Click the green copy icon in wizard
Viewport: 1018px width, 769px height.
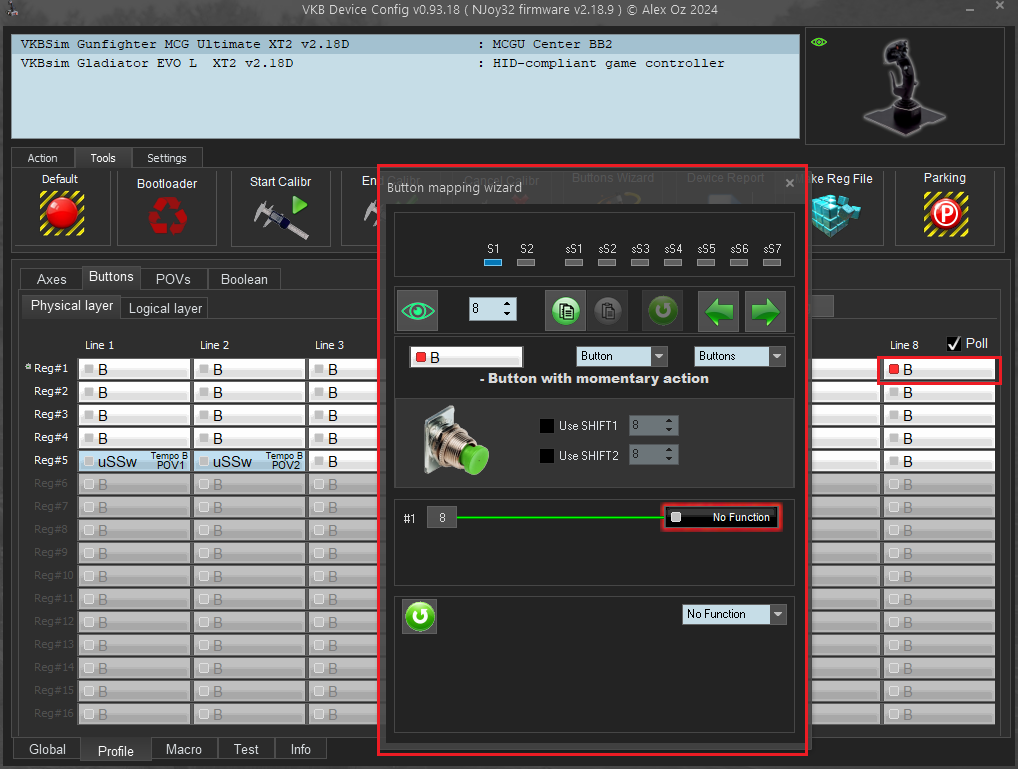565,311
